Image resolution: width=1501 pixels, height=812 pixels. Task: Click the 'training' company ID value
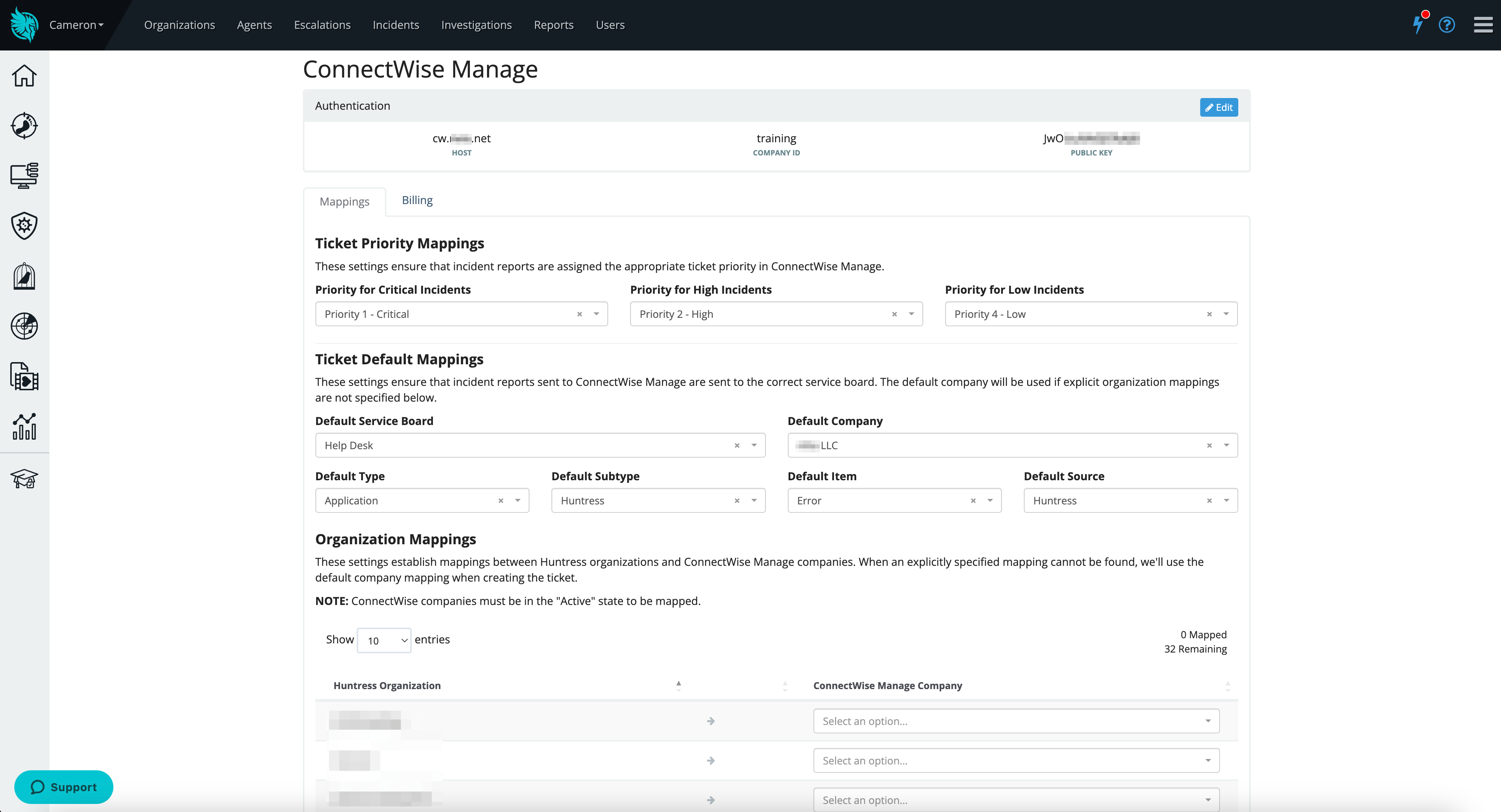point(776,139)
